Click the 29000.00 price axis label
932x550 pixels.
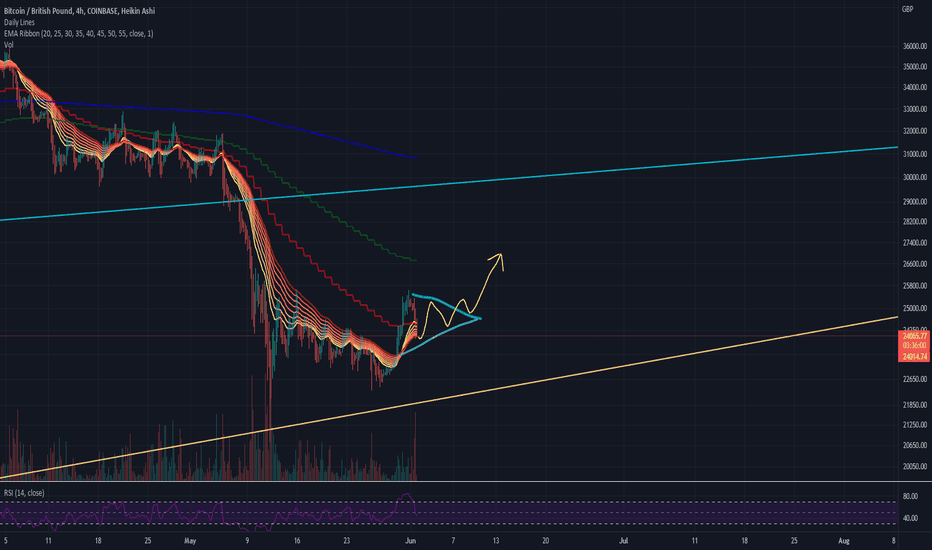(x=915, y=202)
